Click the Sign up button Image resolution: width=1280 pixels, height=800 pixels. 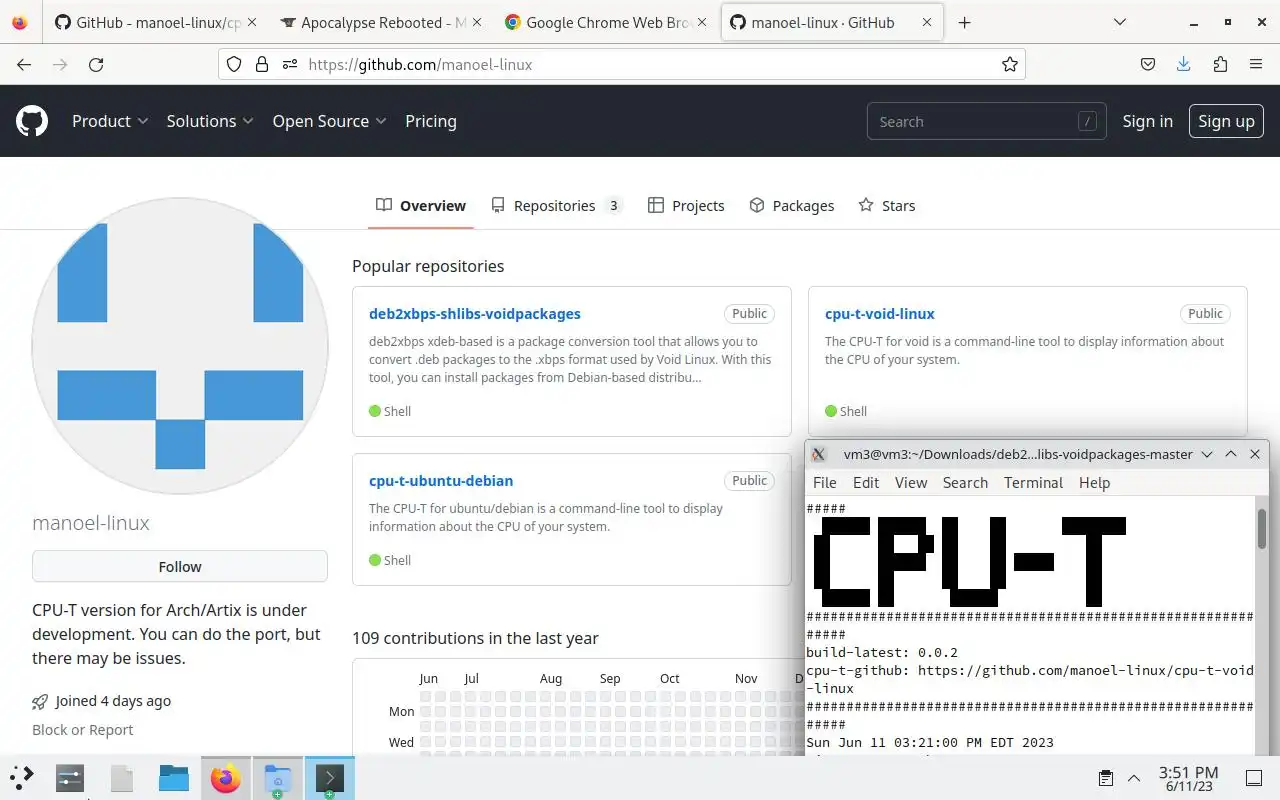(1226, 121)
